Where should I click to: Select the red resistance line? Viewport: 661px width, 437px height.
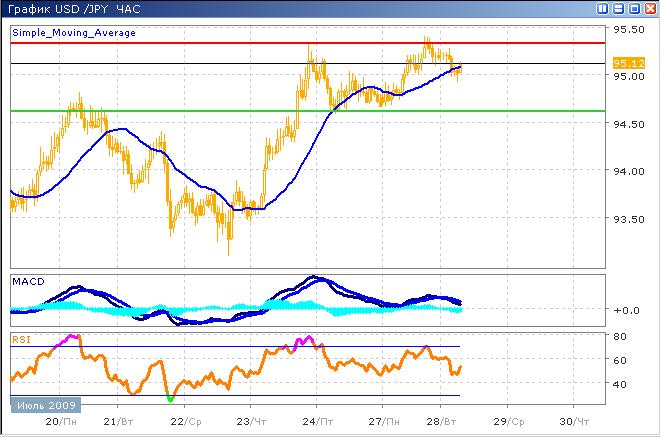point(300,43)
